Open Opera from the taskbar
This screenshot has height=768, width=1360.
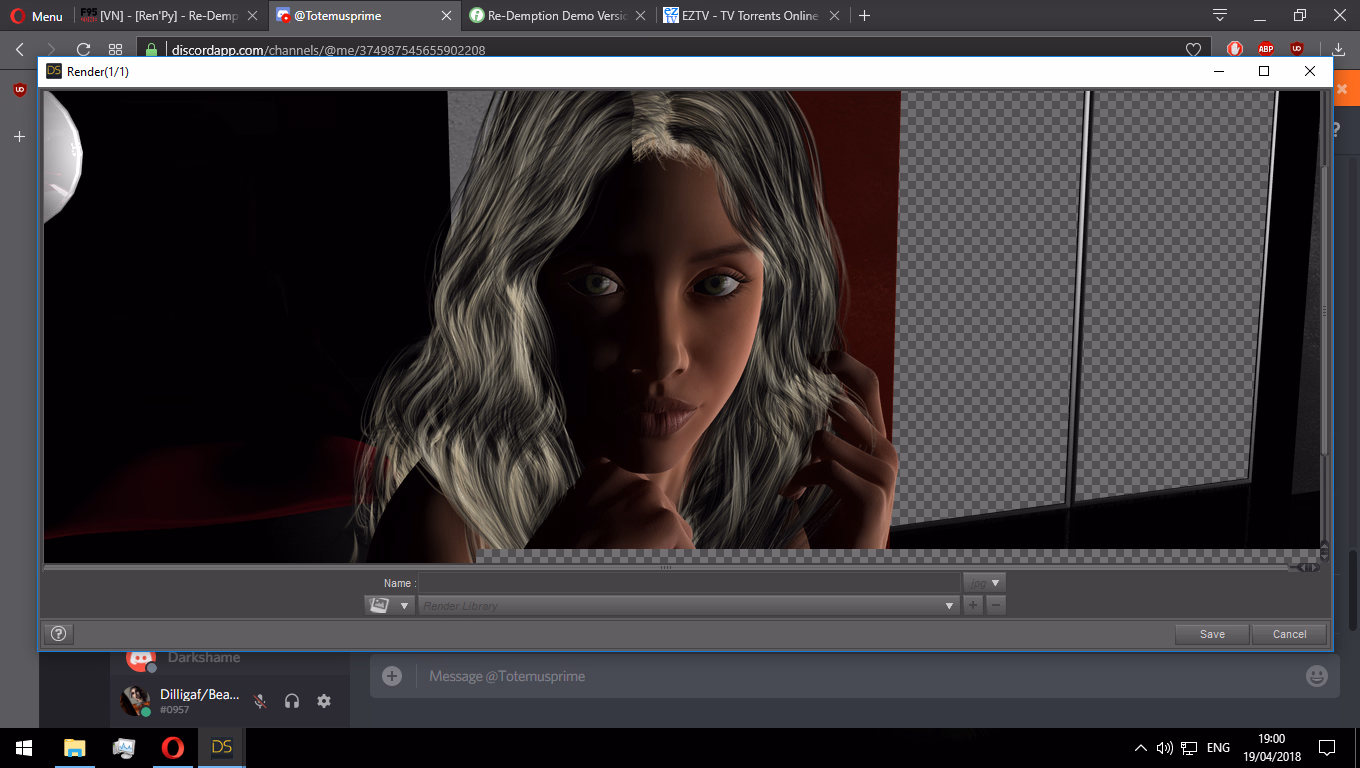[x=173, y=748]
